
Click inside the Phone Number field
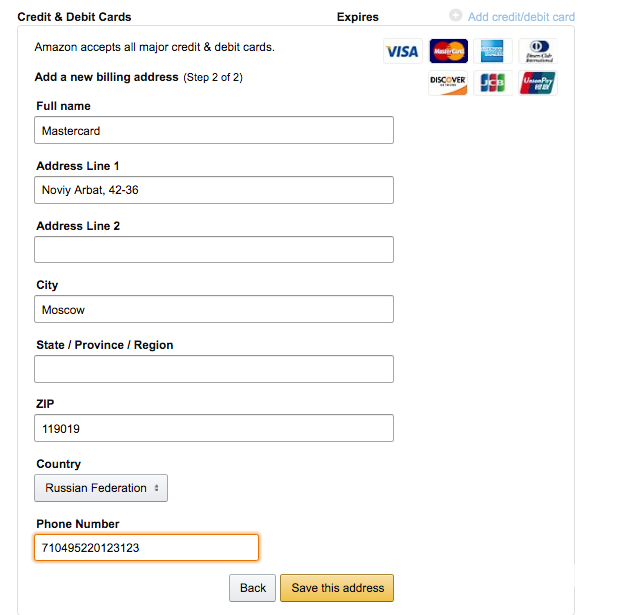[x=146, y=548]
